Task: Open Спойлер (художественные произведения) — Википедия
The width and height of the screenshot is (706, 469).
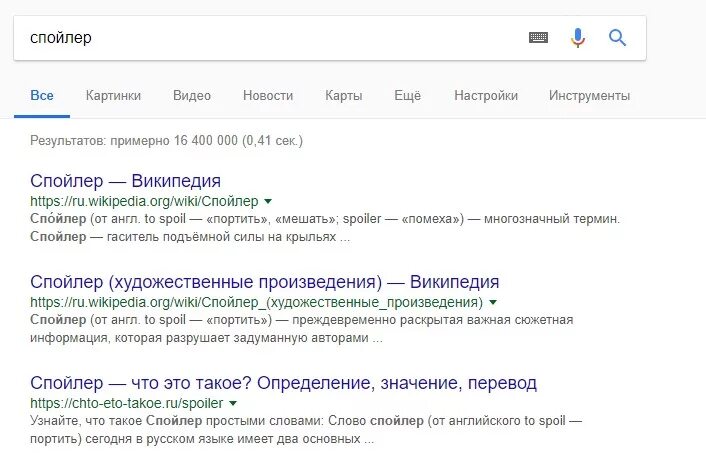Action: [265, 282]
